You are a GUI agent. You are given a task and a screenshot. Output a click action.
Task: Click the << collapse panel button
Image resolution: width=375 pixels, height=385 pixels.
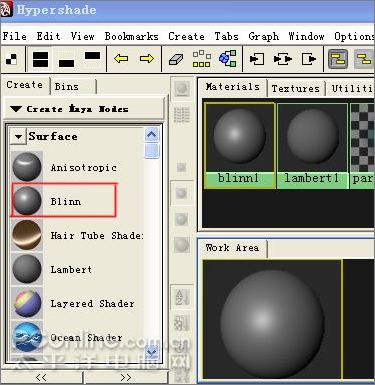coord(41,377)
